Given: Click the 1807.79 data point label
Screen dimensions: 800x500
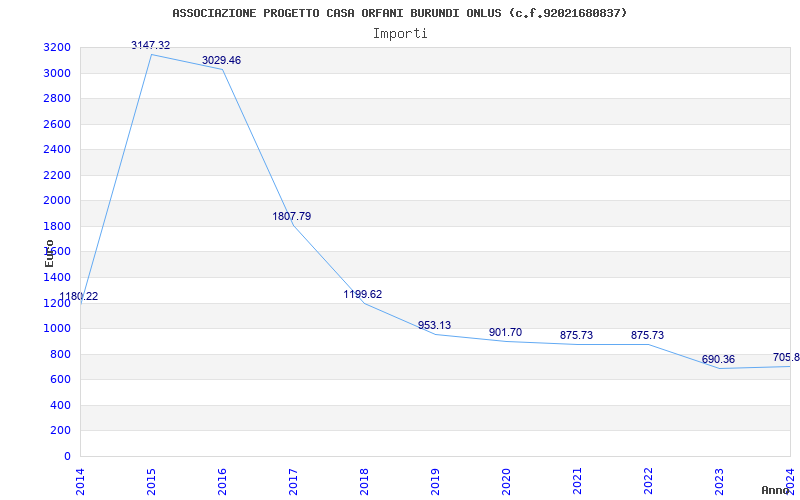Looking at the screenshot, I should (x=292, y=216).
